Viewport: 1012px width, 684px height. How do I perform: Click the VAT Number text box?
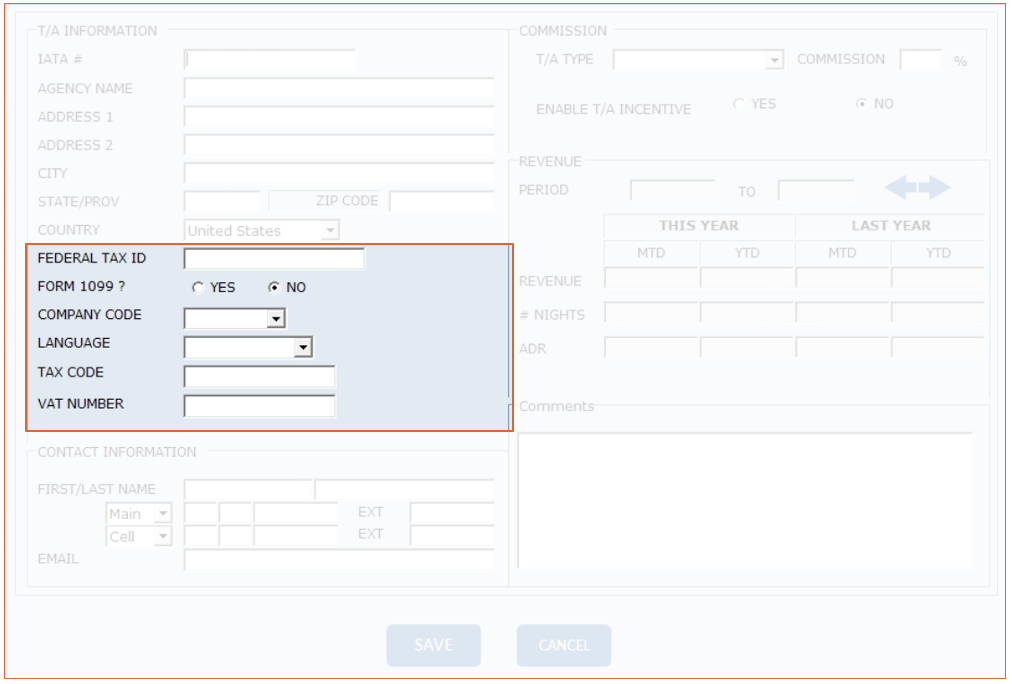259,406
